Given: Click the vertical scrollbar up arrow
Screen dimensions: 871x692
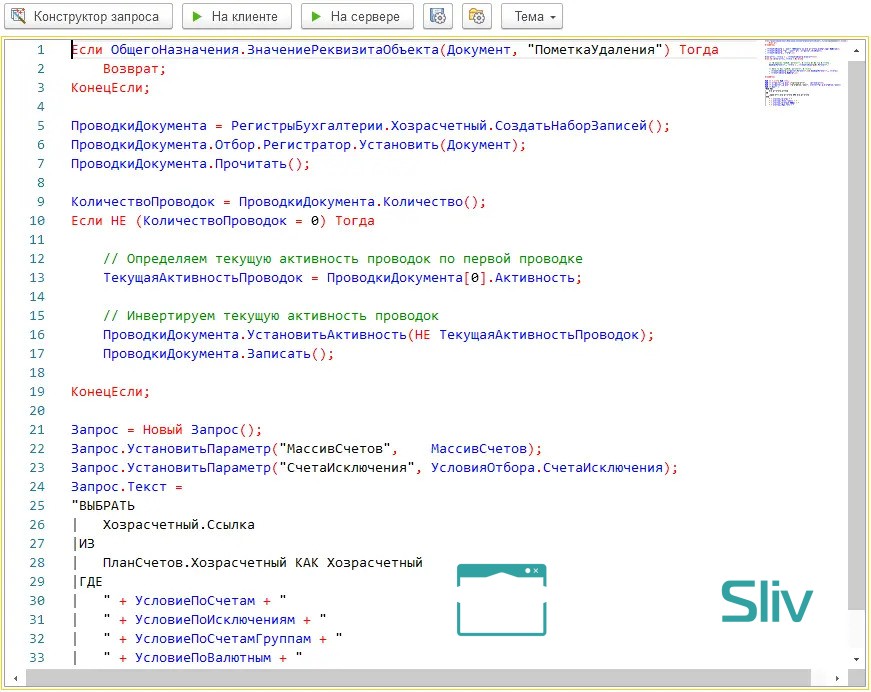Looking at the screenshot, I should coord(856,48).
